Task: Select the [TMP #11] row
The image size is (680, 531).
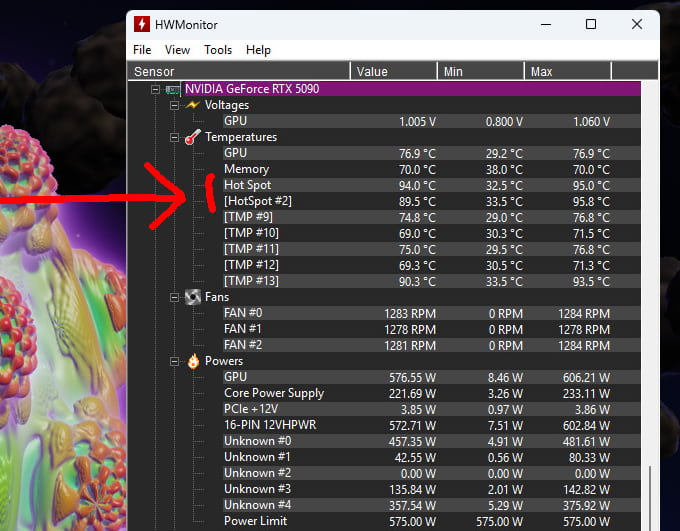Action: 432,249
